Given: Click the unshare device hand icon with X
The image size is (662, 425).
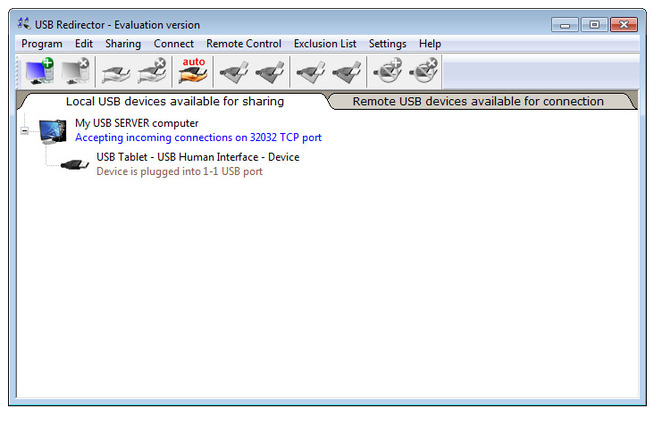Looking at the screenshot, I should pos(152,72).
